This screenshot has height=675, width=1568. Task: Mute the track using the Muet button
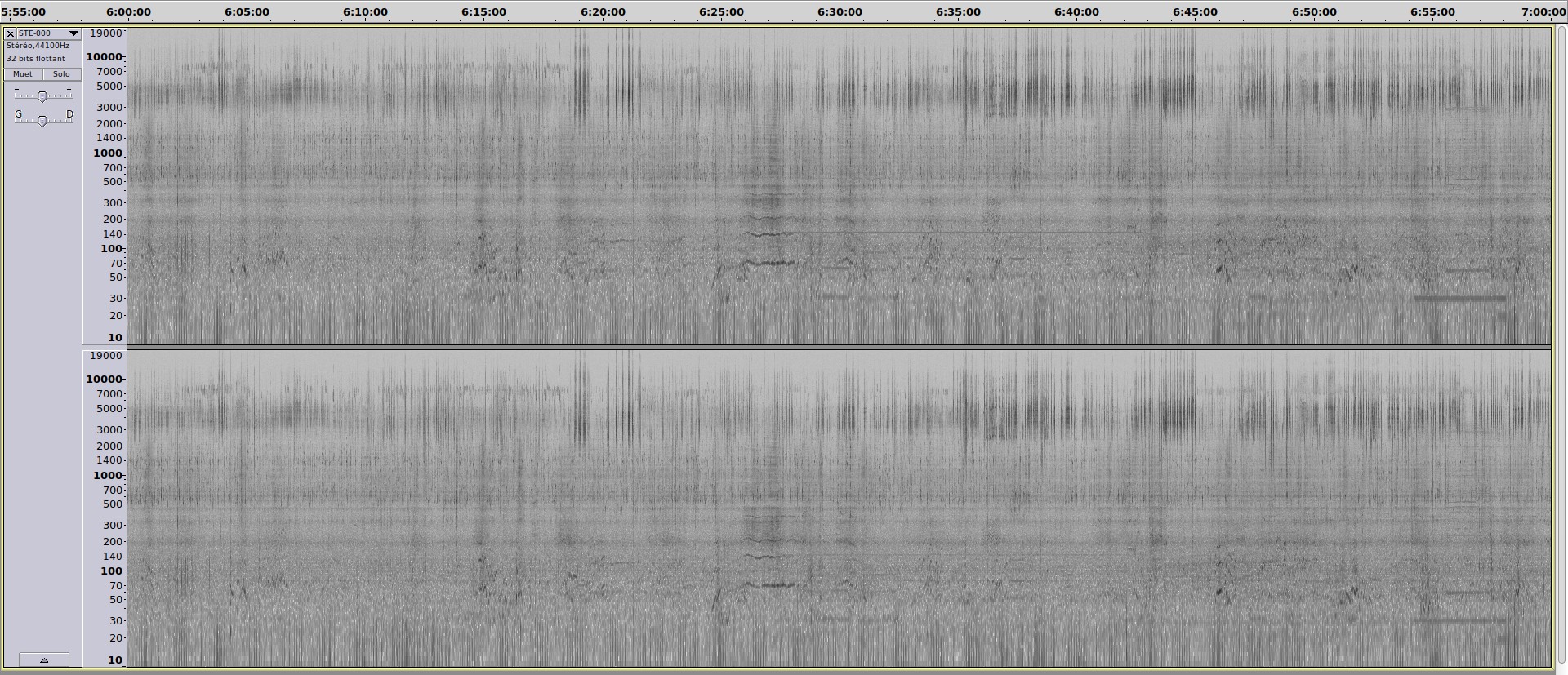coord(23,74)
